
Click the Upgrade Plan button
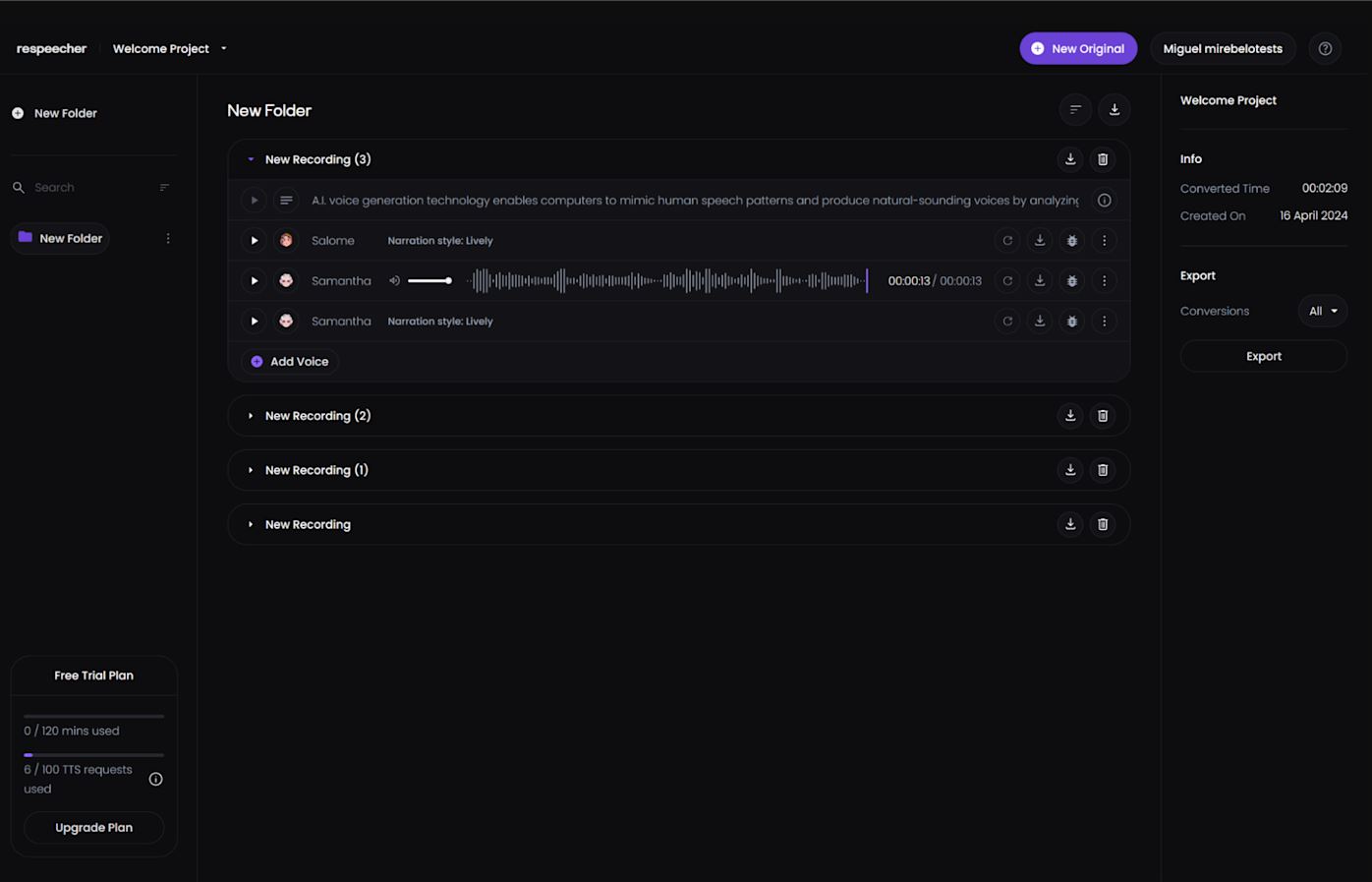click(93, 828)
